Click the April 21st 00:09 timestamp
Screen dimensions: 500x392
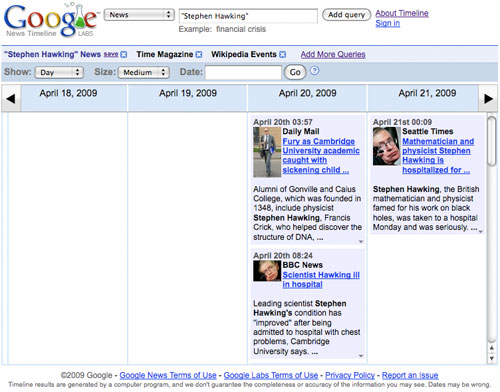click(x=402, y=122)
